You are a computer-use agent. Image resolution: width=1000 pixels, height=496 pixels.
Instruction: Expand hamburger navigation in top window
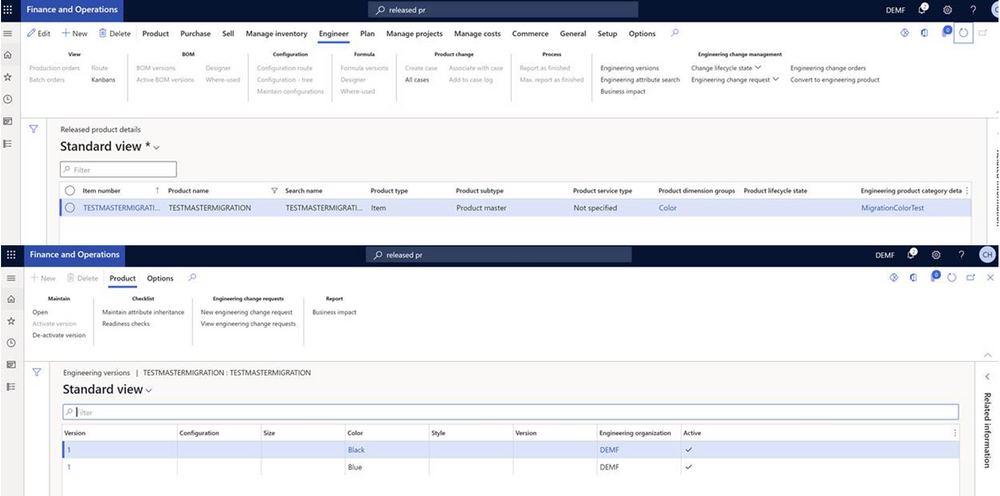point(8,33)
